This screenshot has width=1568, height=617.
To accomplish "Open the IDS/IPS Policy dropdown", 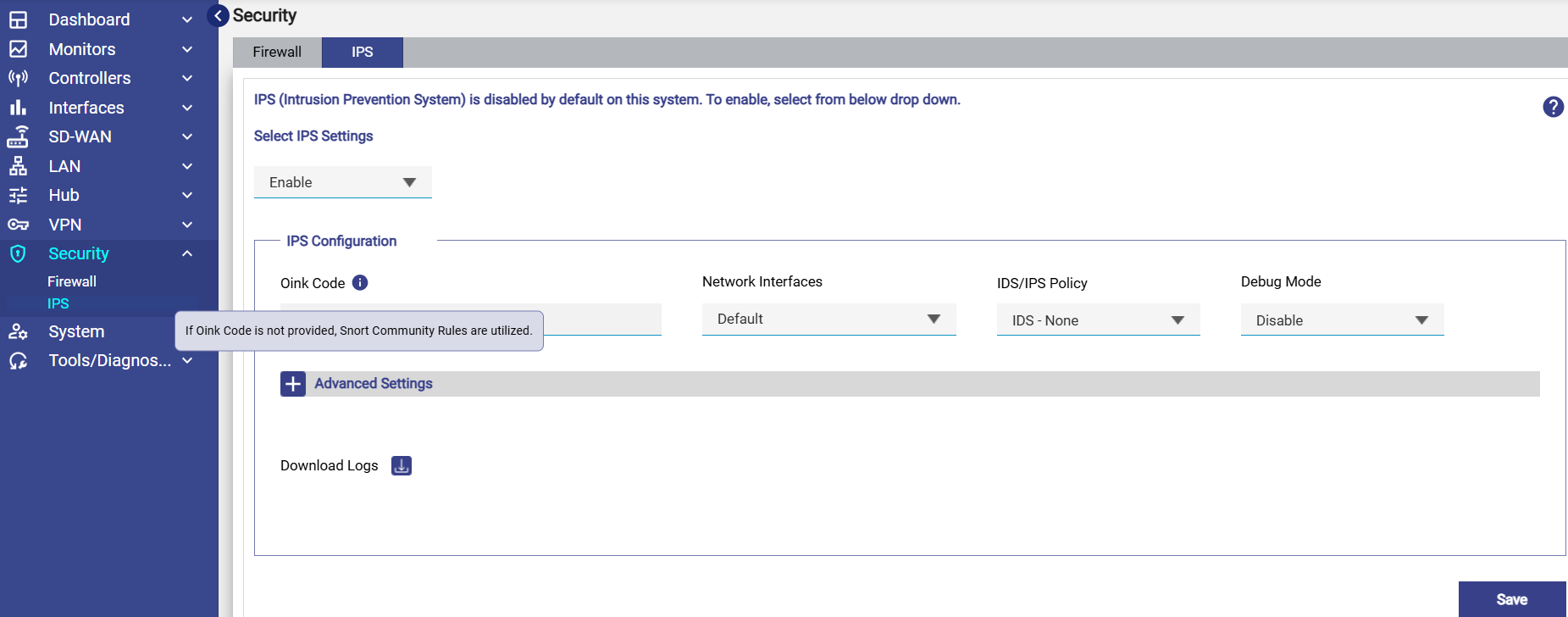I will tap(1098, 320).
